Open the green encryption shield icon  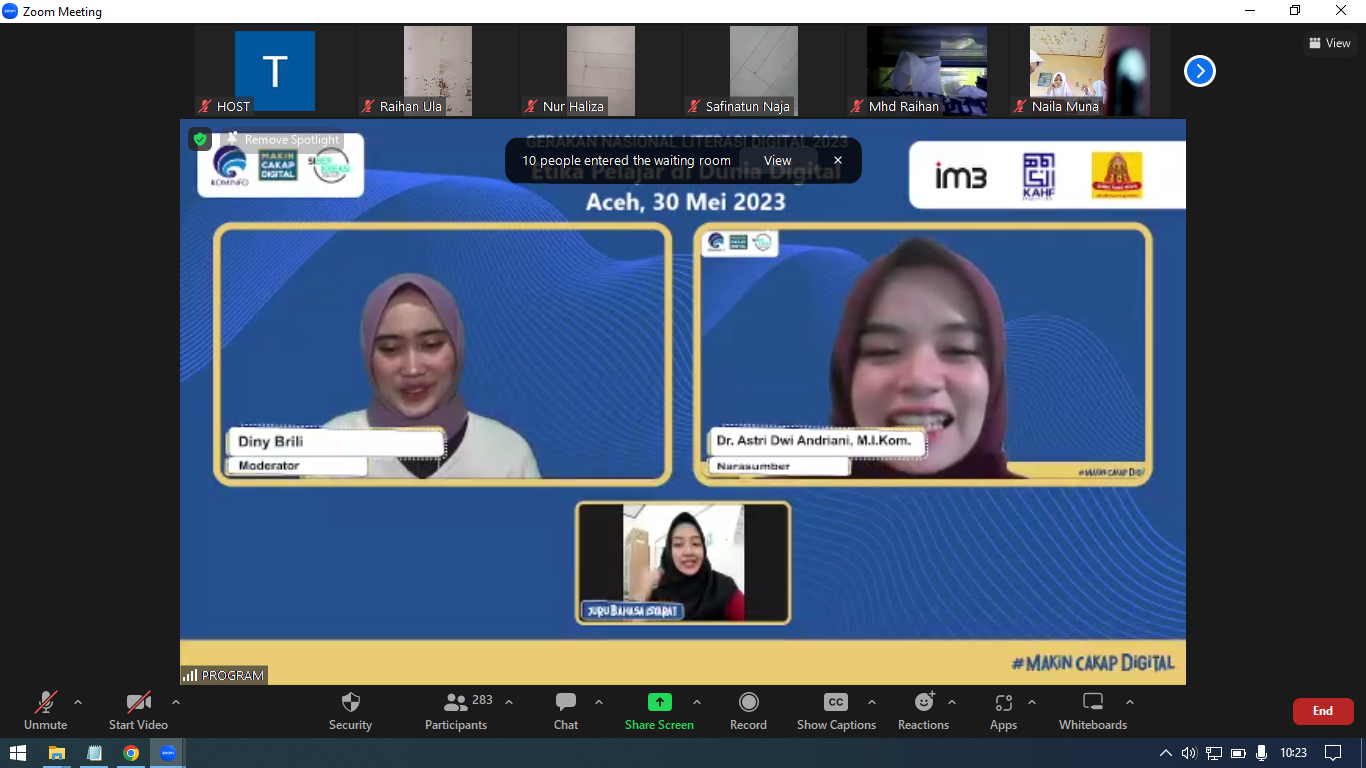(200, 139)
